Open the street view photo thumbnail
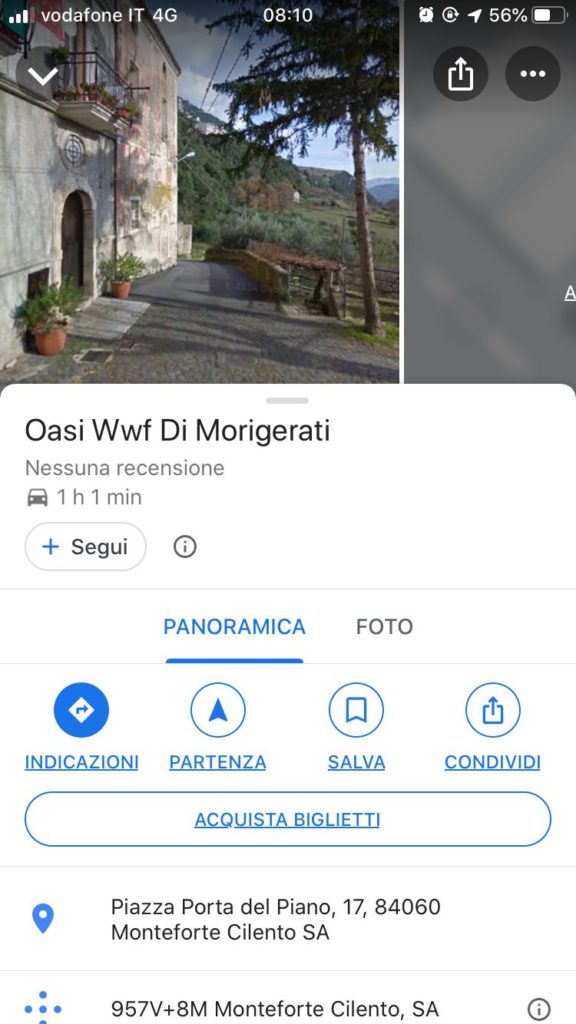 199,192
